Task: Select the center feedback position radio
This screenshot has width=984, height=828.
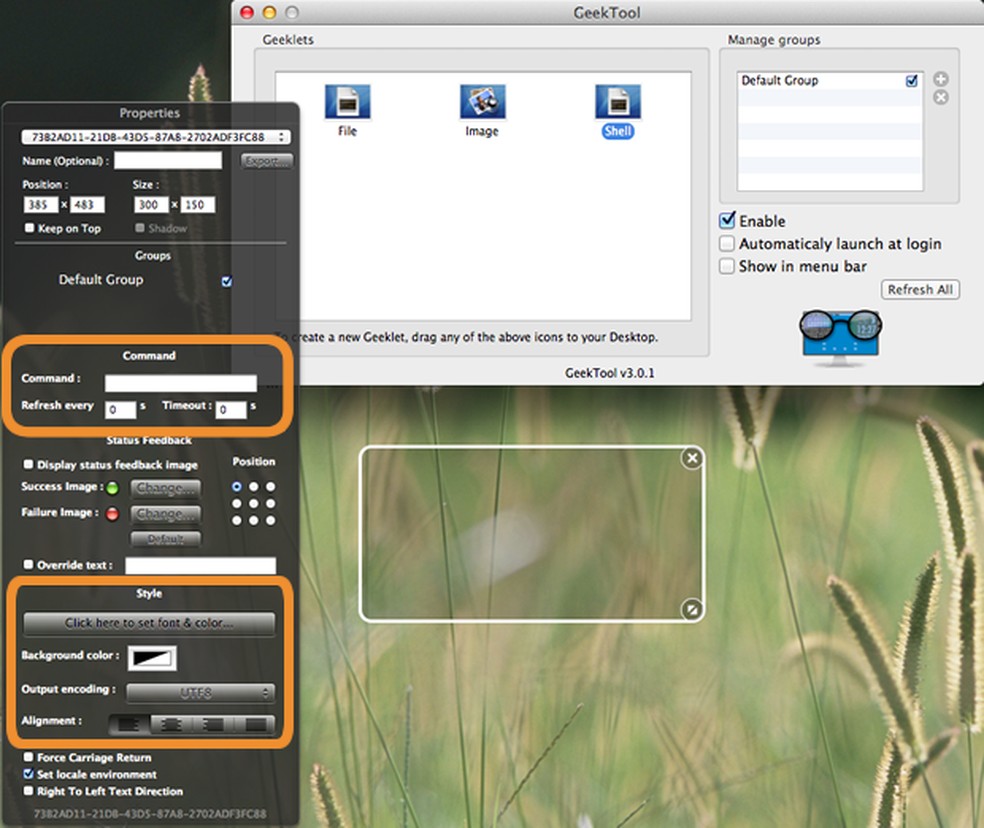Action: (x=254, y=503)
